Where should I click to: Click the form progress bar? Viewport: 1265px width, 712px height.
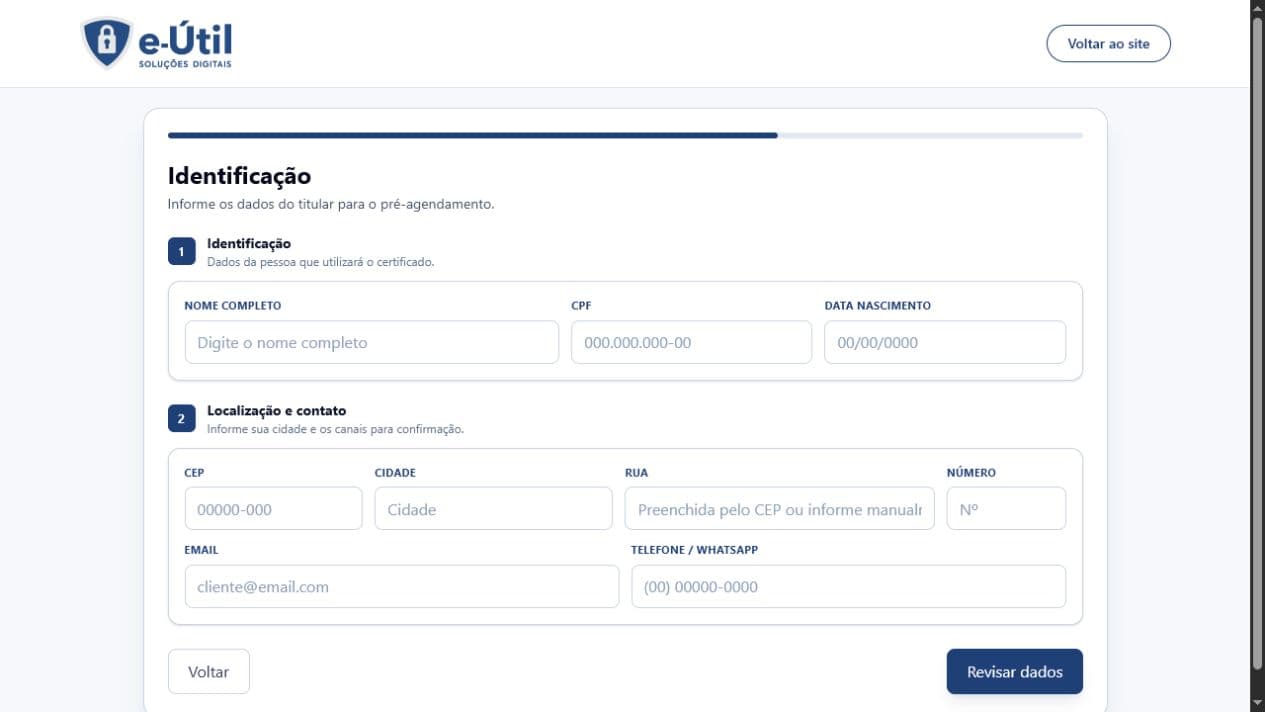coord(625,135)
